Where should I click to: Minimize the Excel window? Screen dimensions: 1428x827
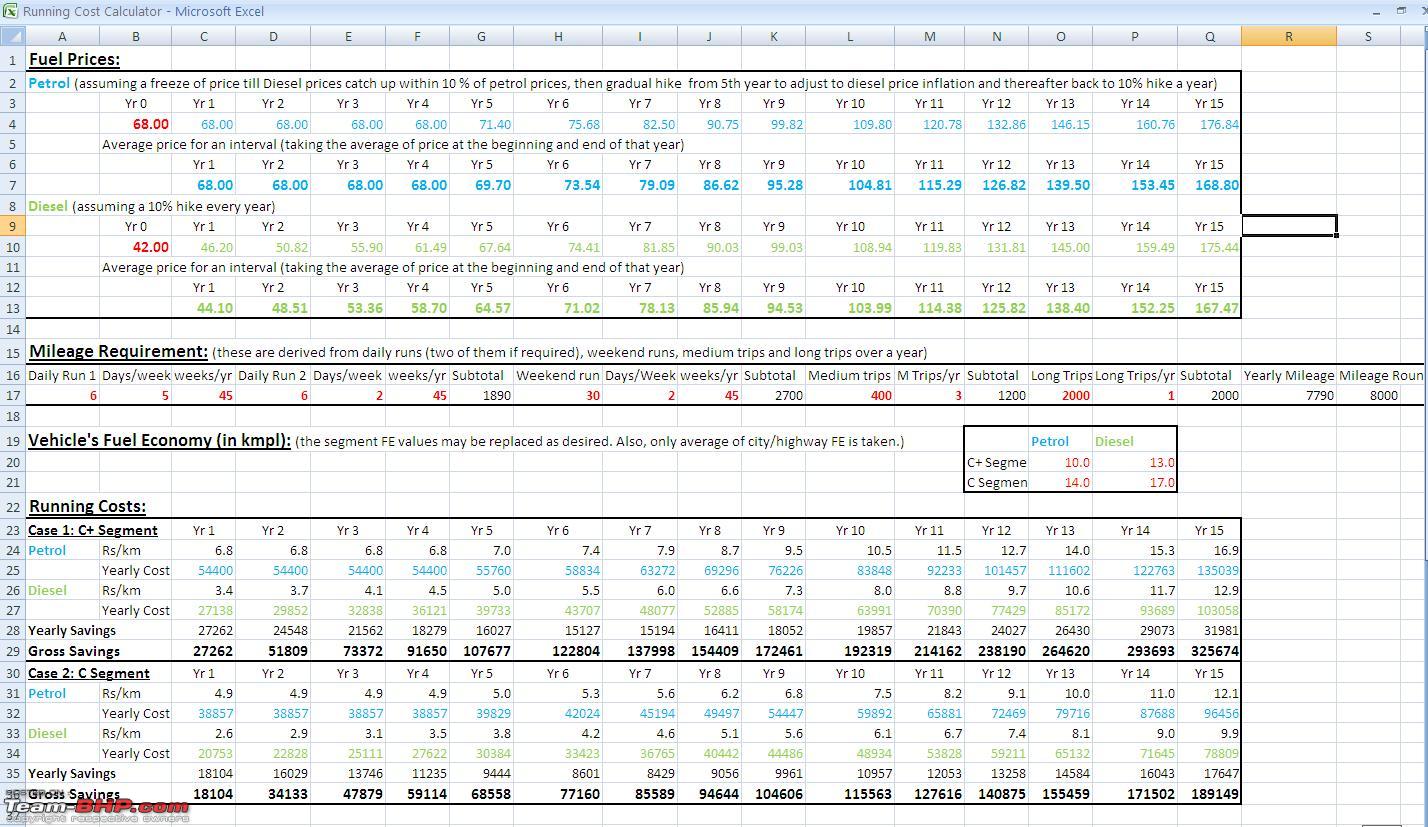1376,10
